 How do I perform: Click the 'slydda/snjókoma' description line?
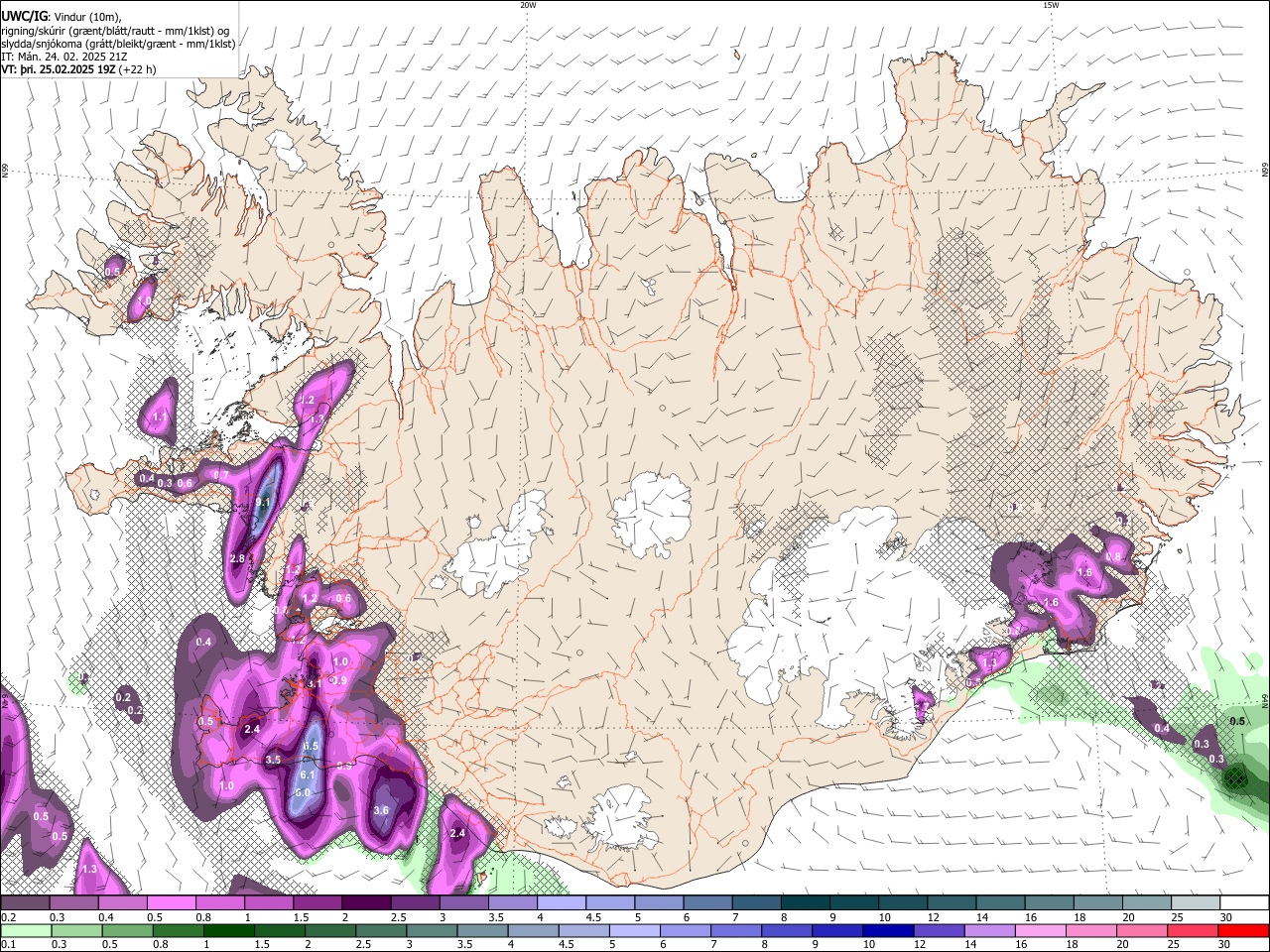(x=118, y=44)
